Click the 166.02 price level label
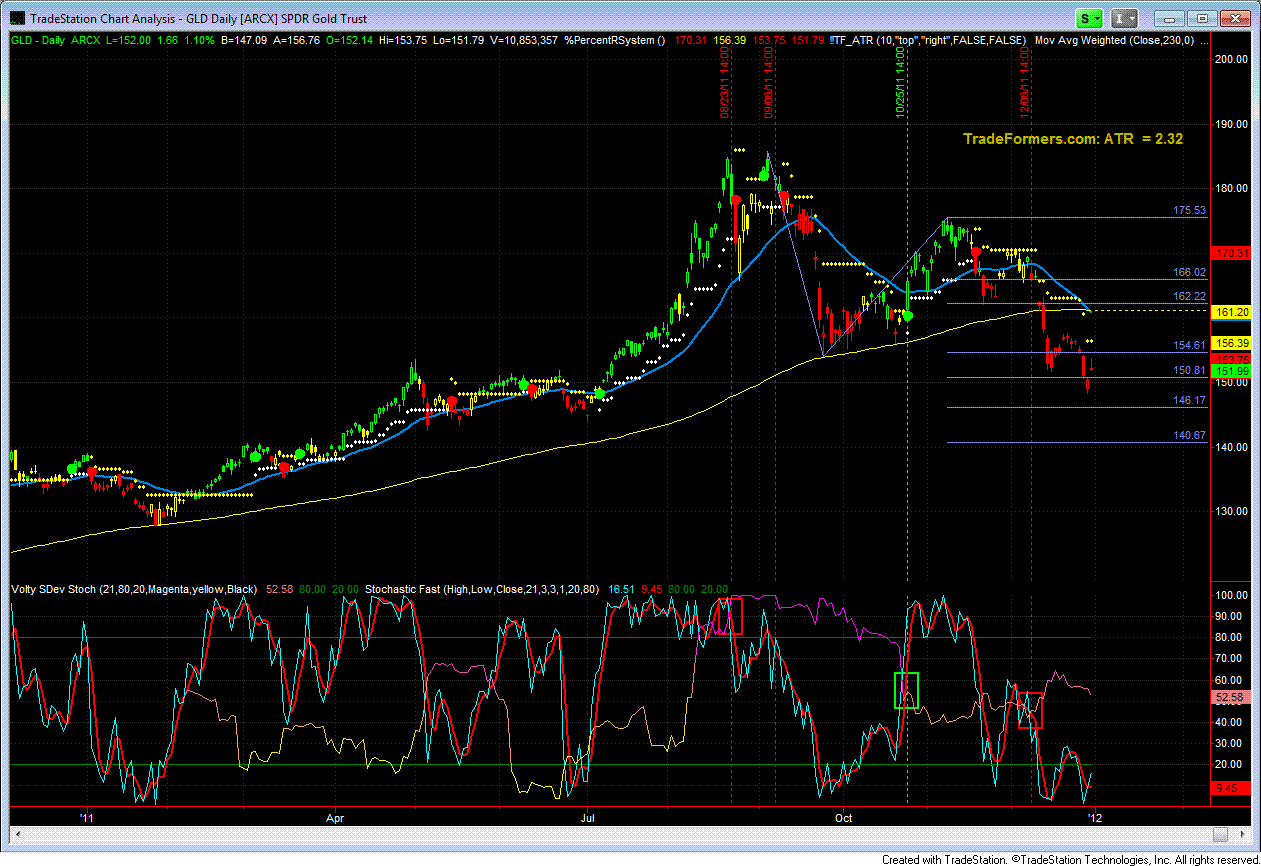The image size is (1261, 866). [1190, 272]
